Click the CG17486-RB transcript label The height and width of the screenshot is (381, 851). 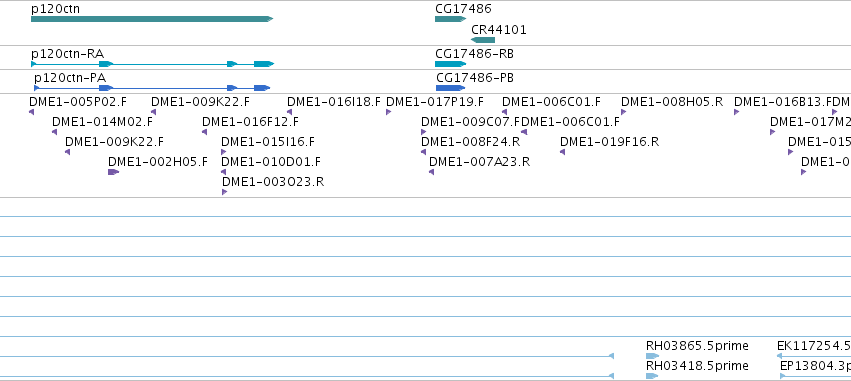[474, 54]
